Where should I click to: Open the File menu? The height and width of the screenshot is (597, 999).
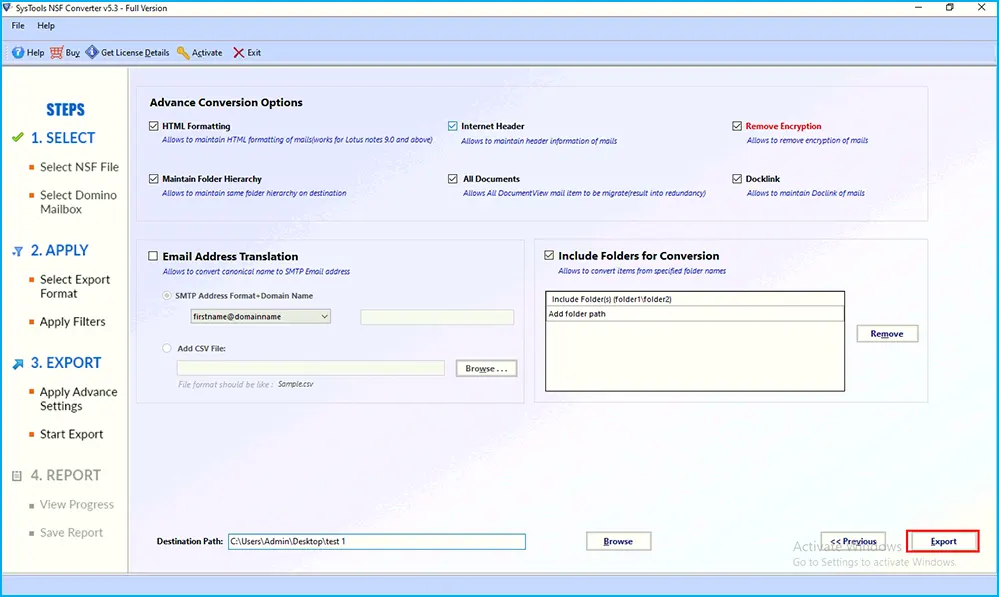(x=18, y=25)
